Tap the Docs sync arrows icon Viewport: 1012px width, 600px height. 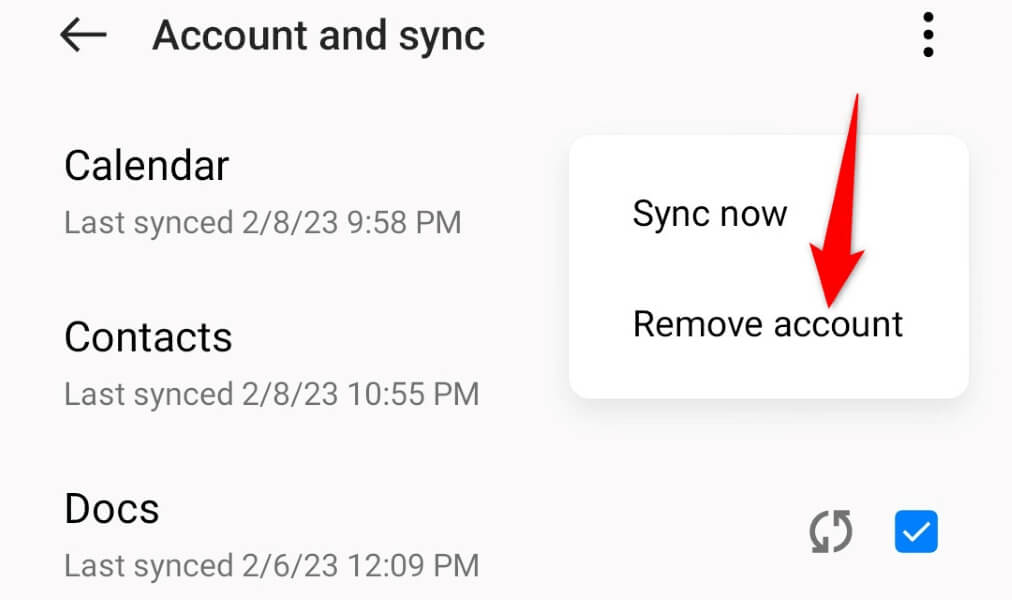[830, 532]
